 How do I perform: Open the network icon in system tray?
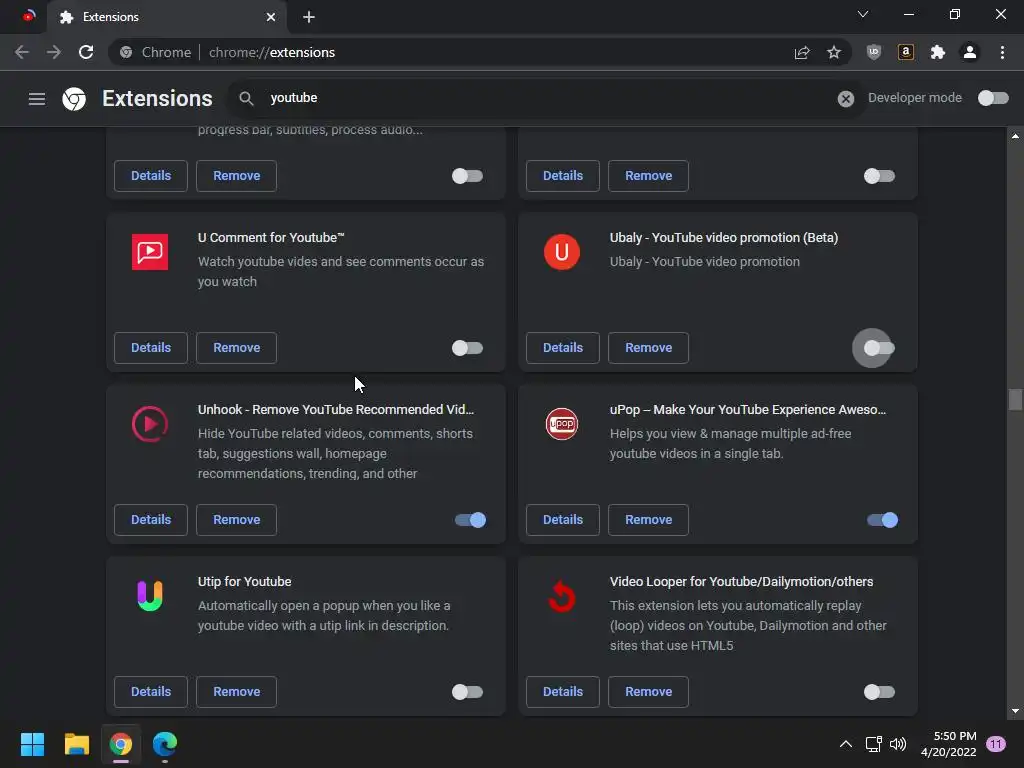point(873,744)
